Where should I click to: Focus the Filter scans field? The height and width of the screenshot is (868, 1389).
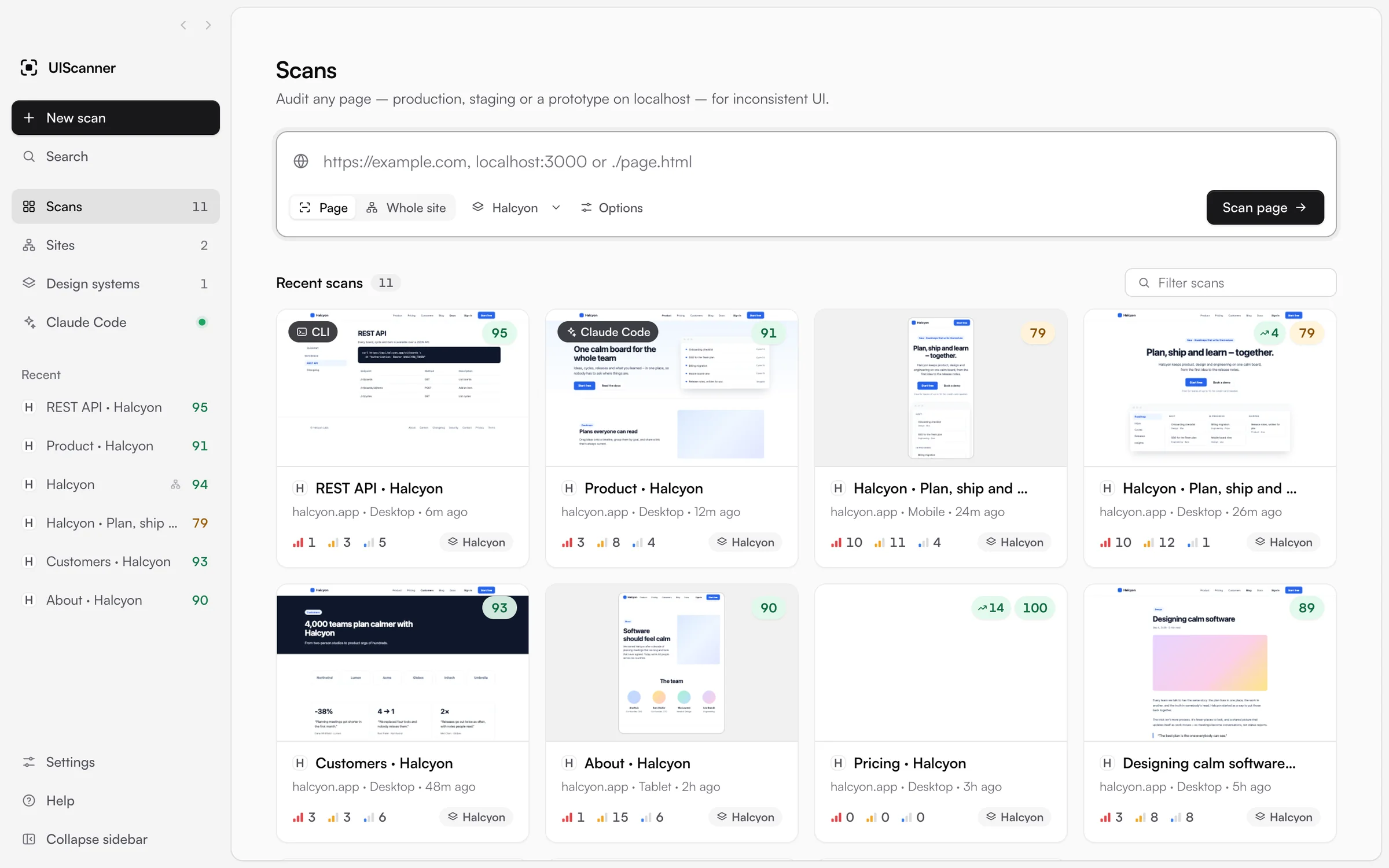click(1230, 283)
